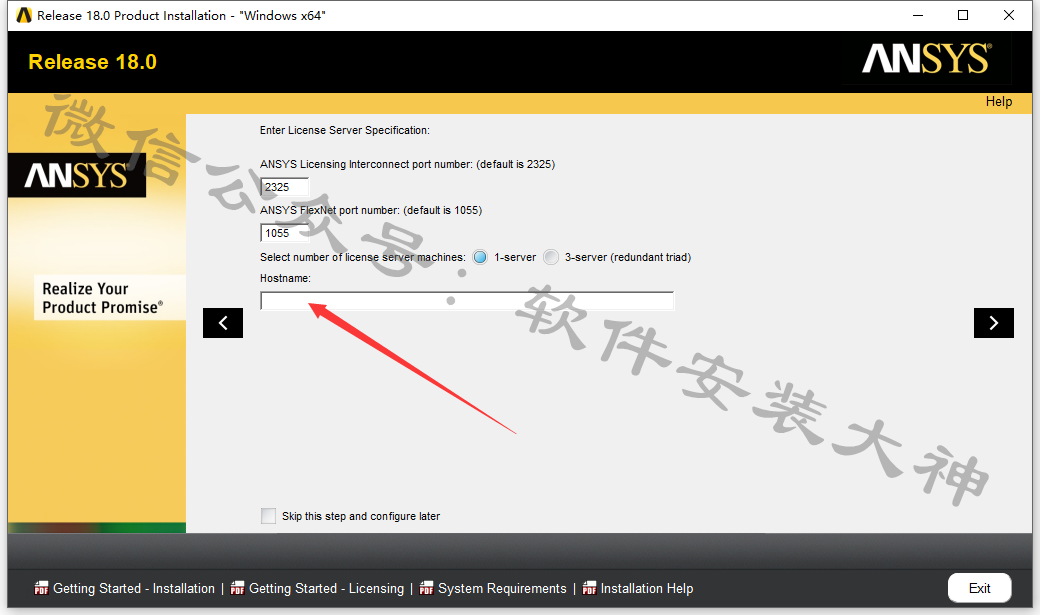Open the Help menu

pyautogui.click(x=998, y=102)
